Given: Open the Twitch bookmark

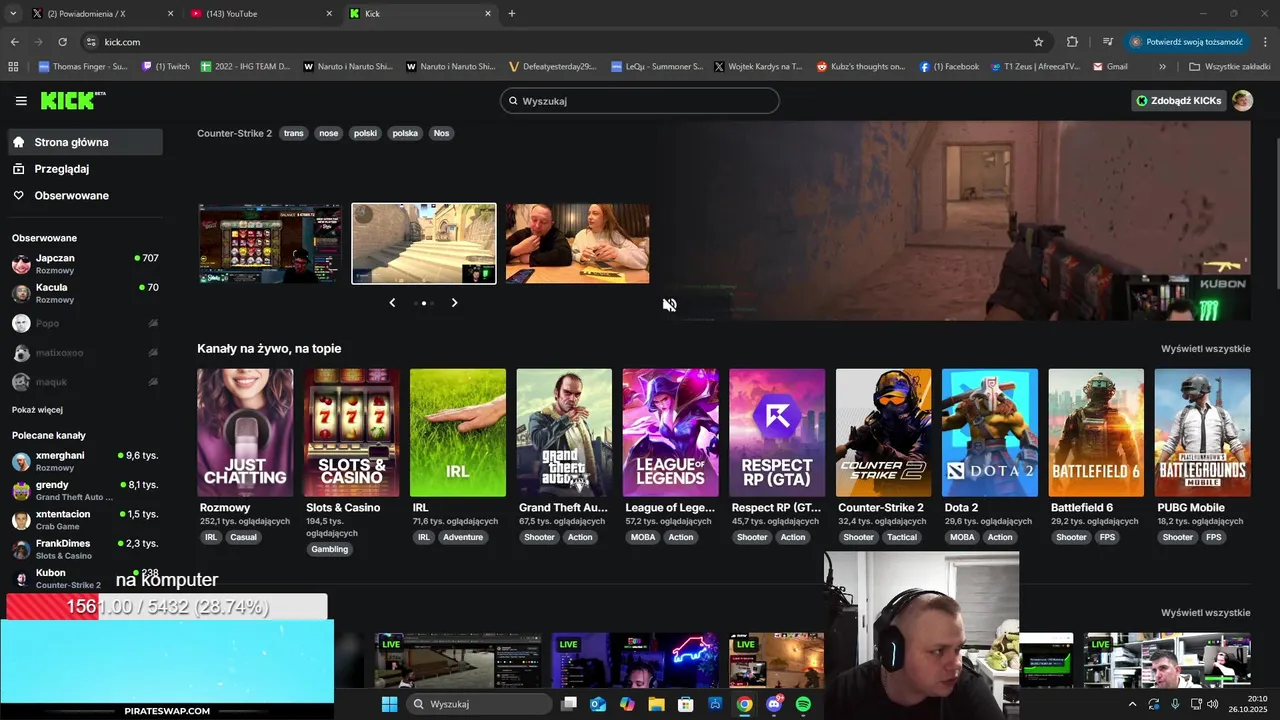Looking at the screenshot, I should pyautogui.click(x=166, y=67).
